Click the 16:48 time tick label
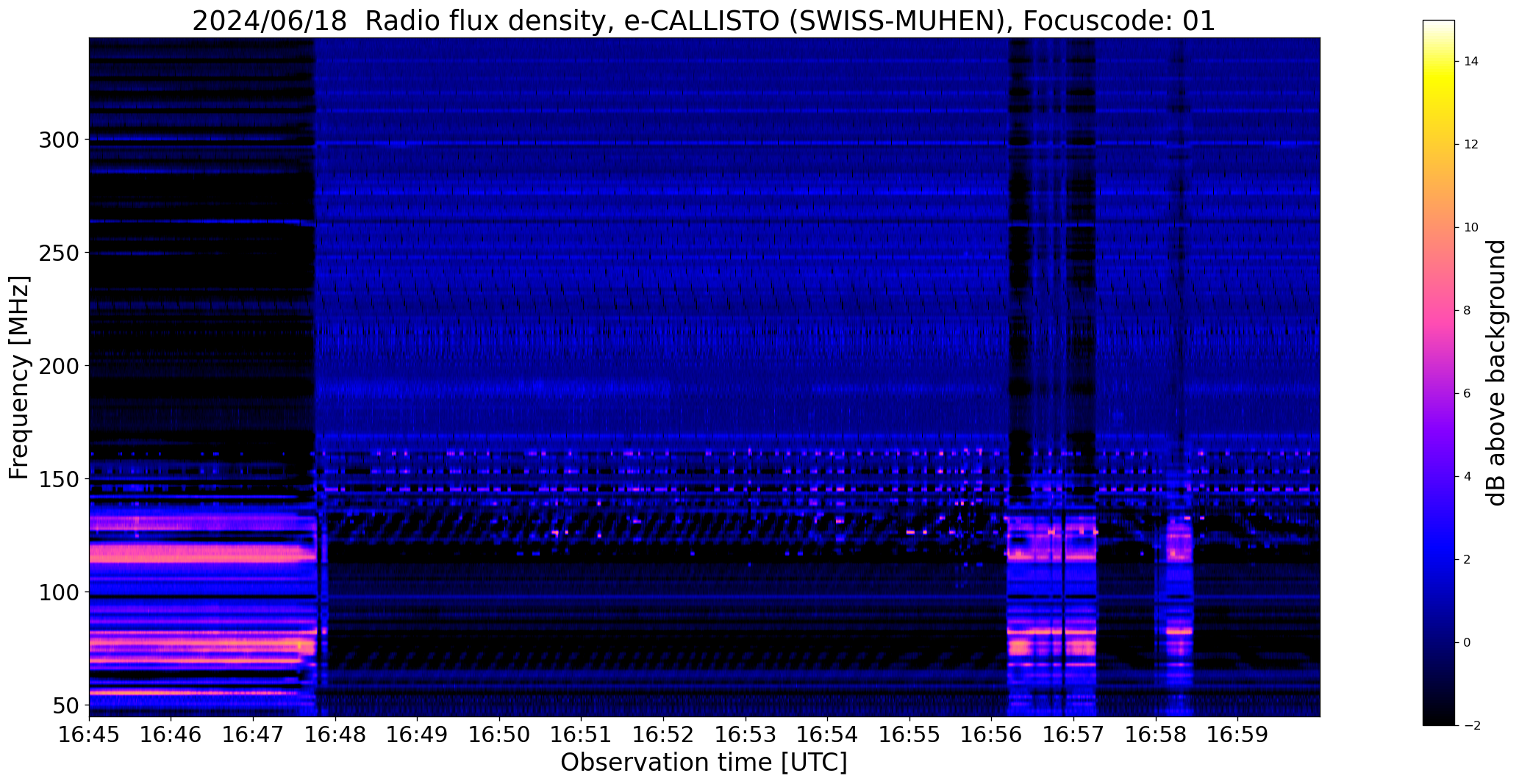This screenshot has height=784, width=1519. coord(335,734)
